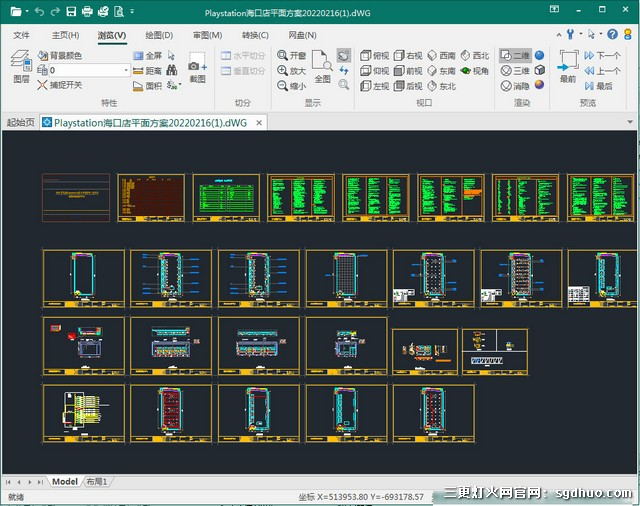Click the blue swap arrows icon in 显示
The image size is (640, 506).
[x=344, y=70]
